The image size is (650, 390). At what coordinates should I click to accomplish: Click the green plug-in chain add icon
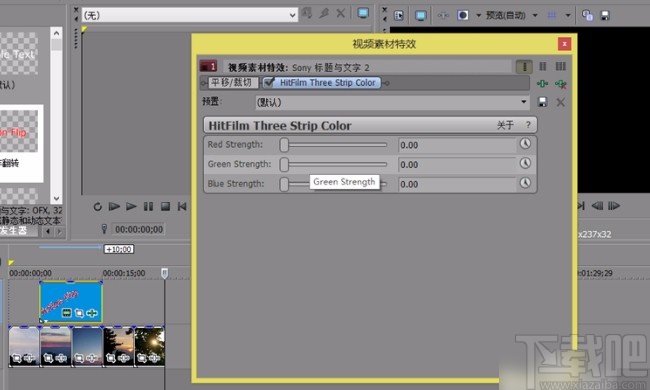click(x=542, y=84)
